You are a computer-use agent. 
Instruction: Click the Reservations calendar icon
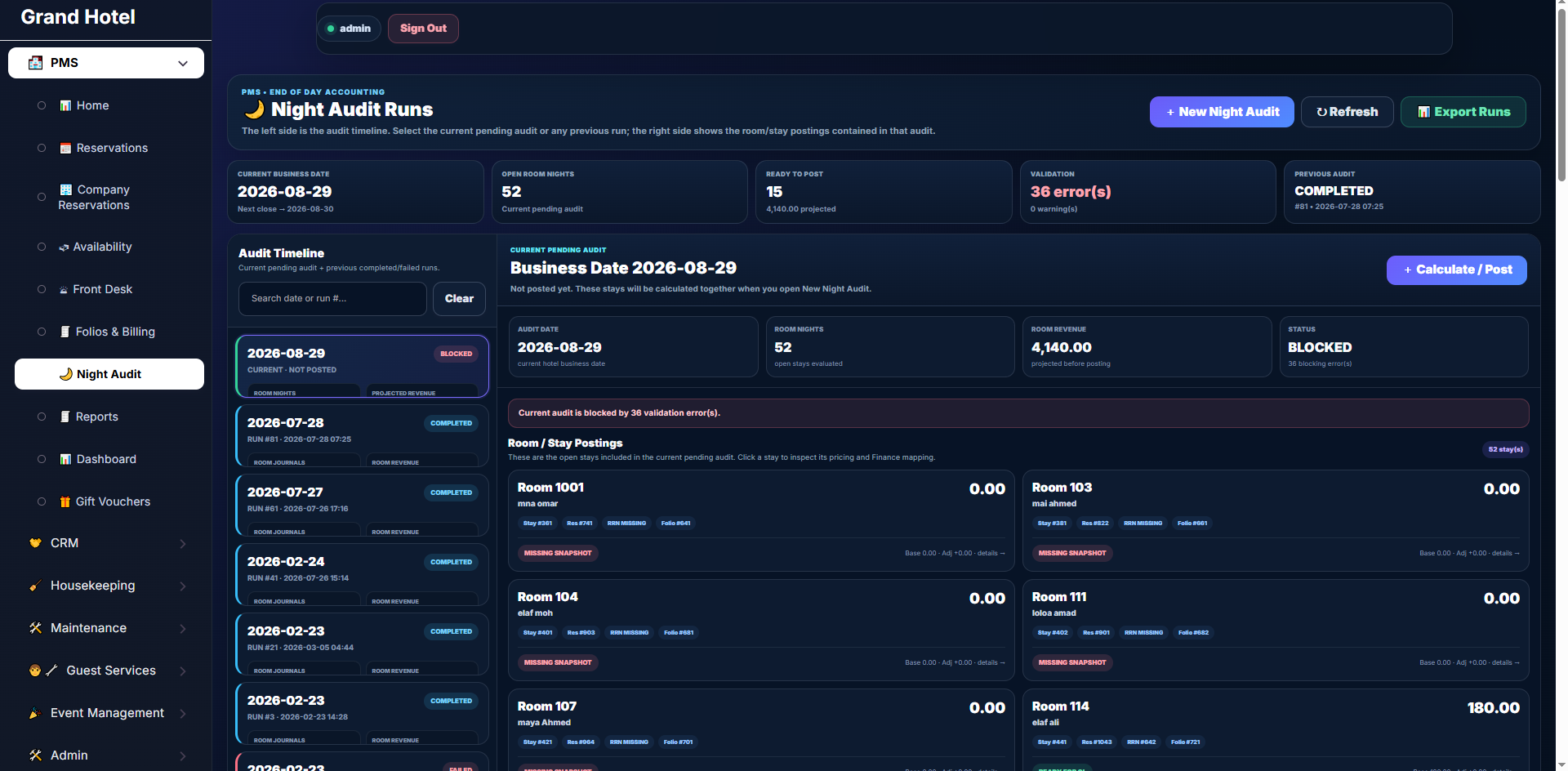coord(65,148)
